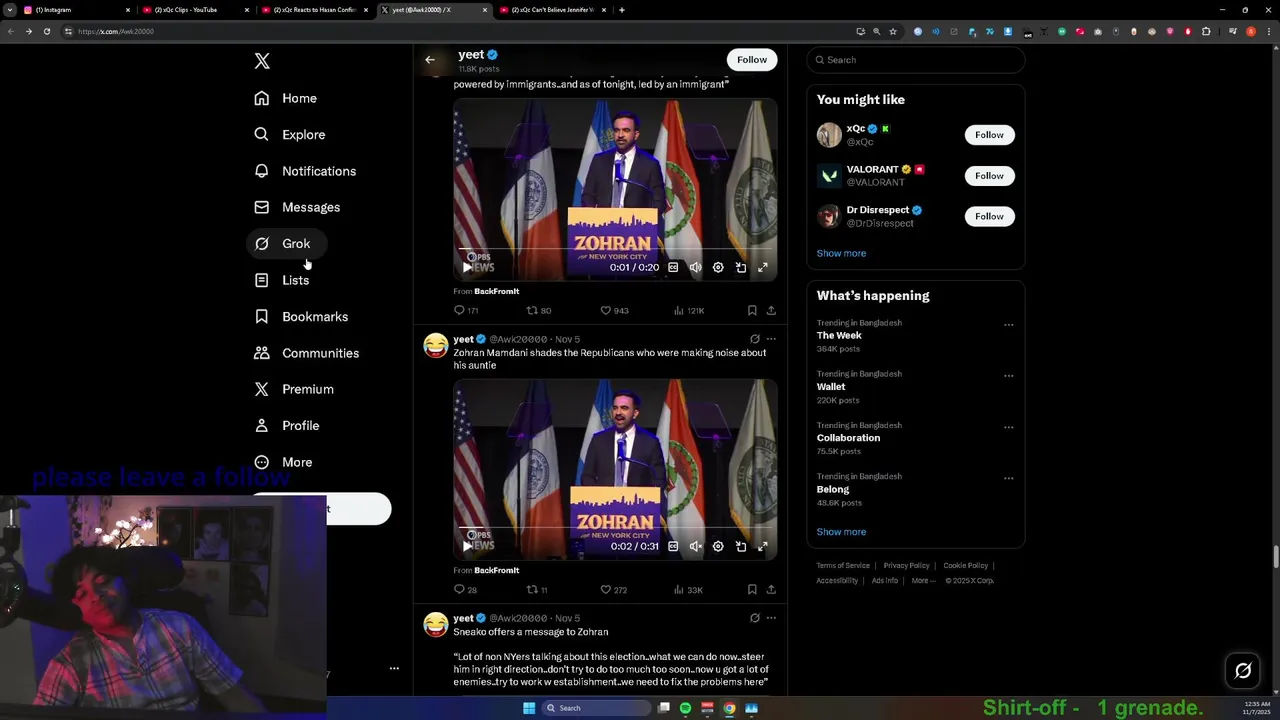Open more options on the Sneako post

771,618
